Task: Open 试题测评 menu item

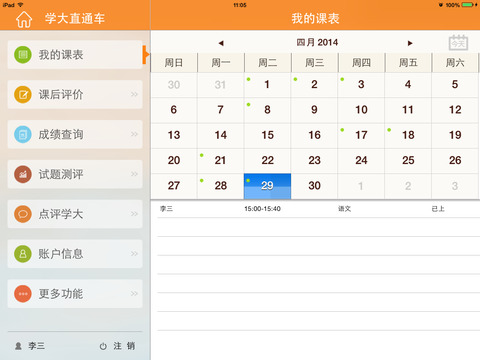Action: click(x=75, y=174)
